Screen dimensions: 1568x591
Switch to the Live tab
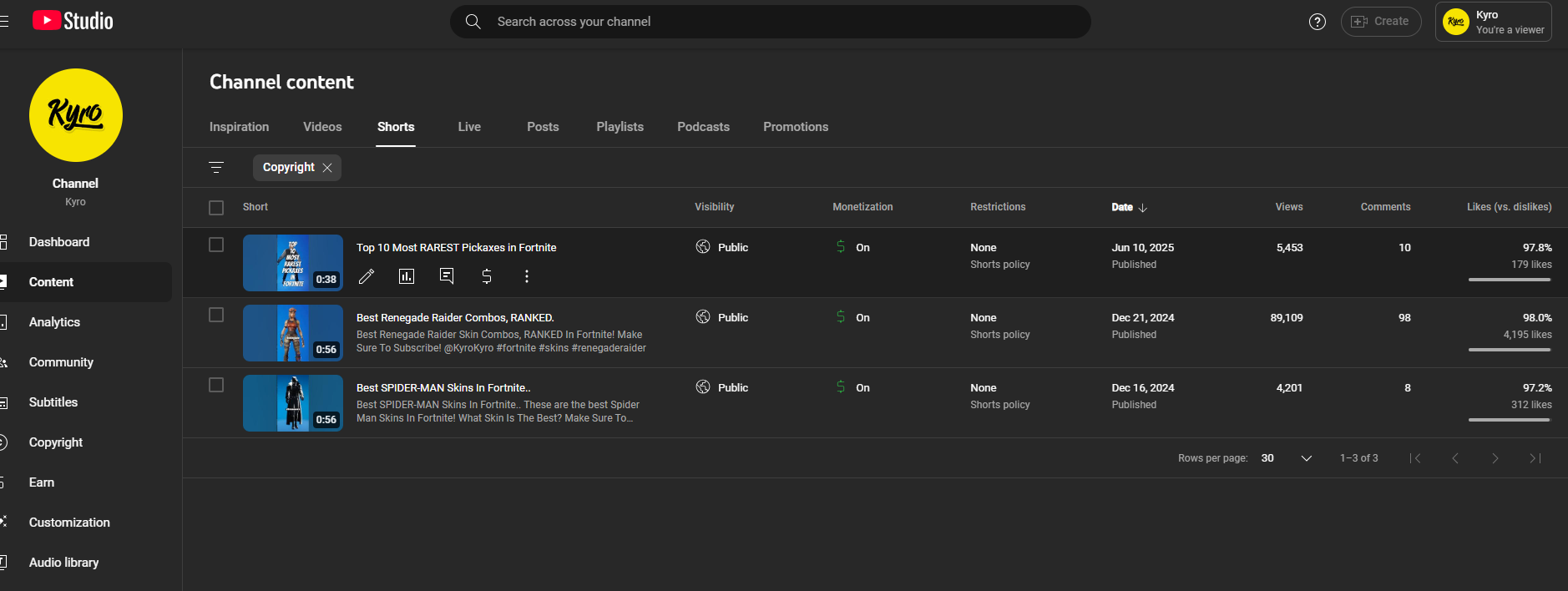tap(469, 127)
